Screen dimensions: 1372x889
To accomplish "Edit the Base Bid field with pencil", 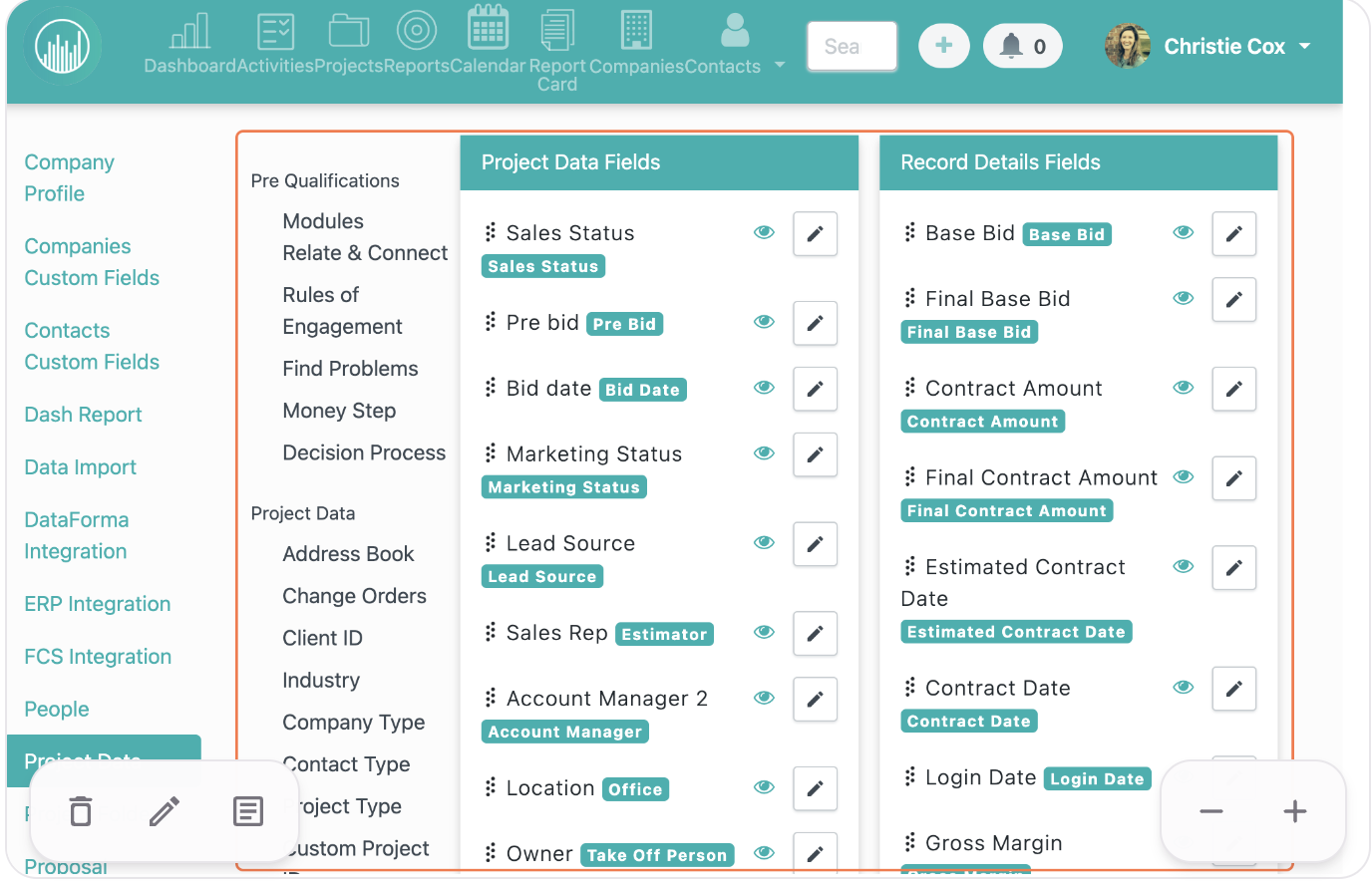I will pyautogui.click(x=1233, y=234).
